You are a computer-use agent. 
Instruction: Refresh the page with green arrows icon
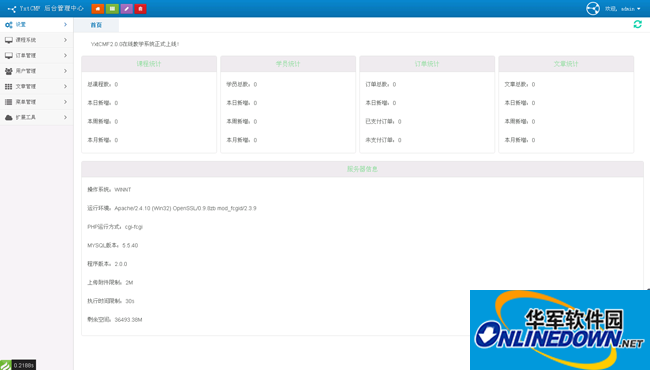pos(638,24)
